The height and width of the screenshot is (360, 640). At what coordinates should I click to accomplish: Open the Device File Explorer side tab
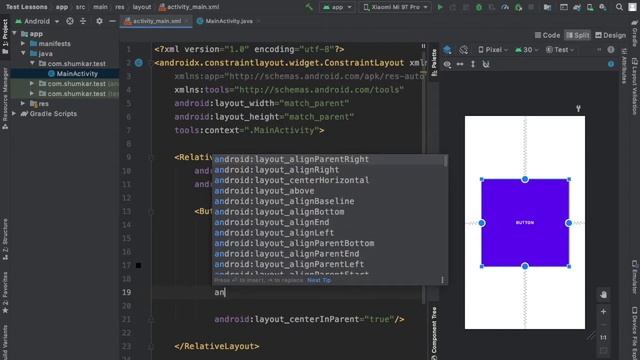[635, 333]
